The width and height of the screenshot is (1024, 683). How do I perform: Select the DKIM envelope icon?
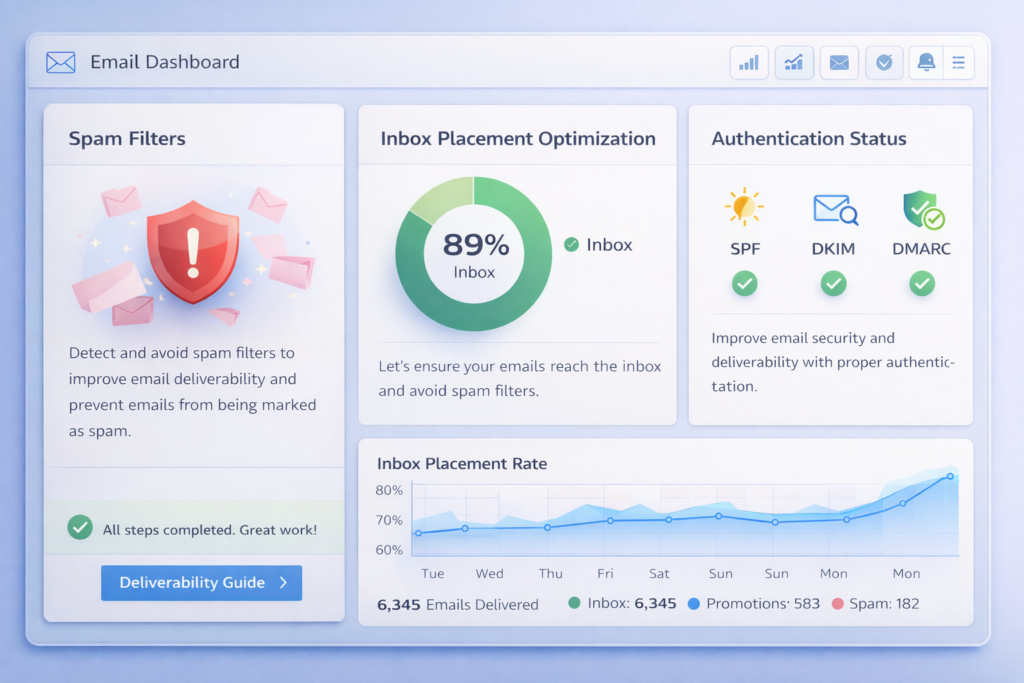tap(833, 208)
